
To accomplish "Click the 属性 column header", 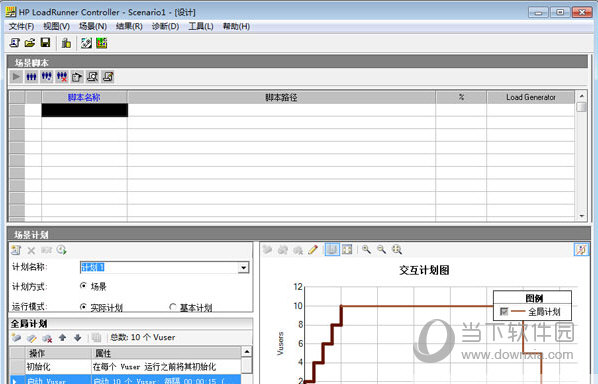I will [x=166, y=353].
